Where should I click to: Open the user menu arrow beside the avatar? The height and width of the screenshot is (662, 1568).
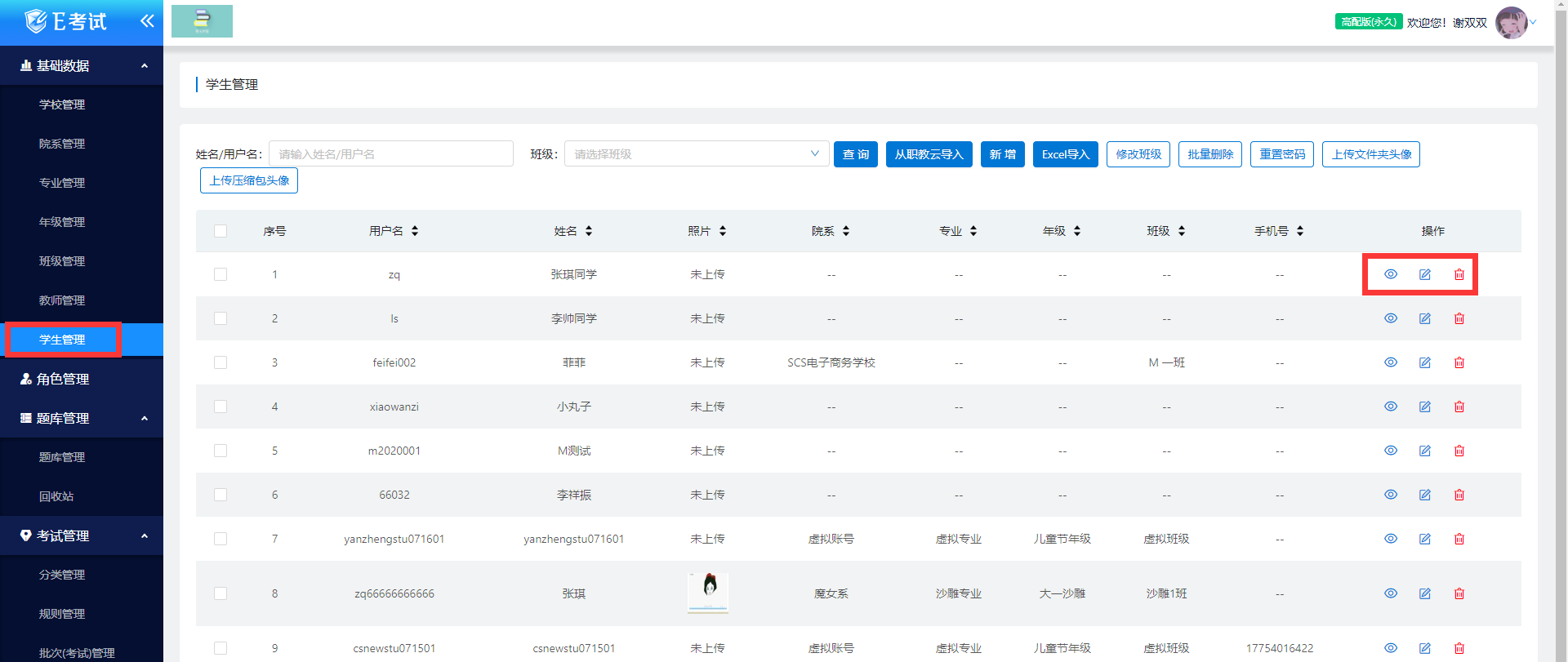click(x=1533, y=23)
